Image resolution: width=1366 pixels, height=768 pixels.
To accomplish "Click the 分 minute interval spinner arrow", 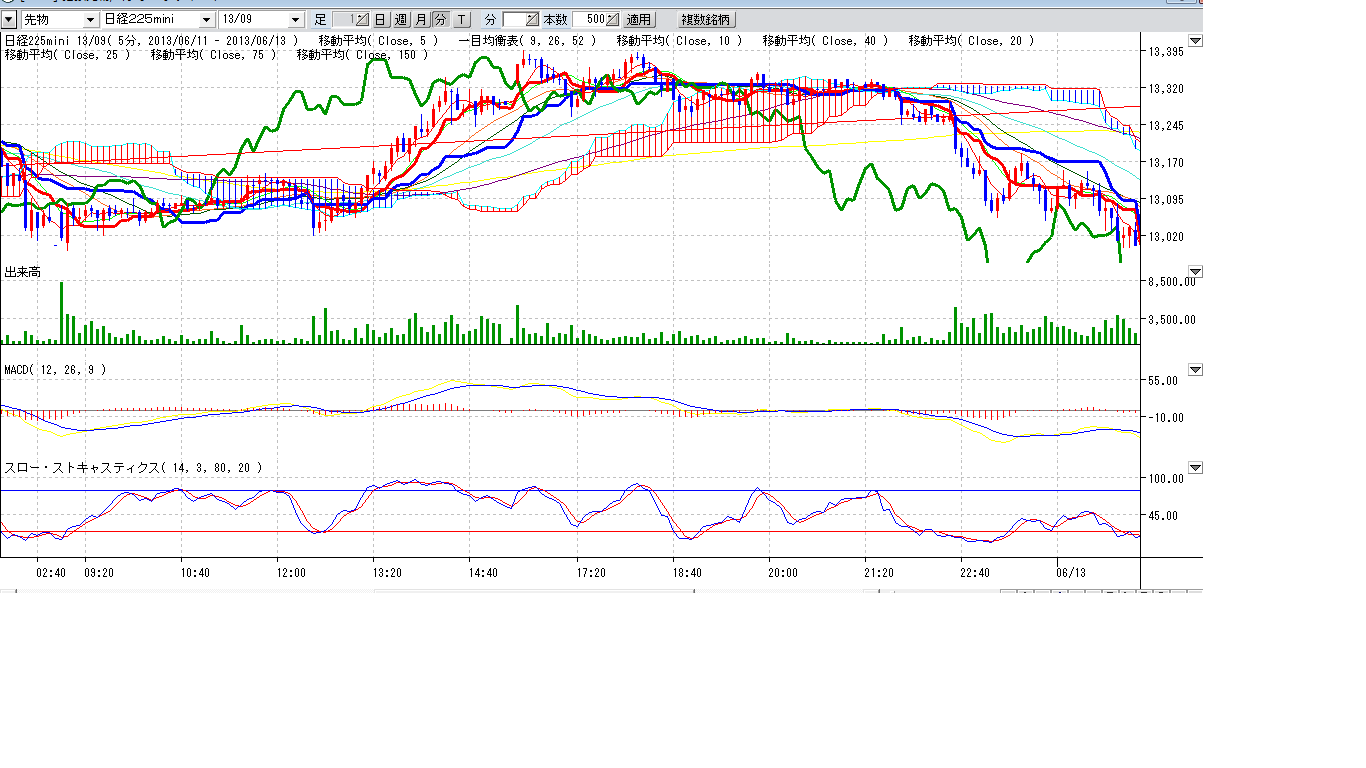I will [x=532, y=20].
